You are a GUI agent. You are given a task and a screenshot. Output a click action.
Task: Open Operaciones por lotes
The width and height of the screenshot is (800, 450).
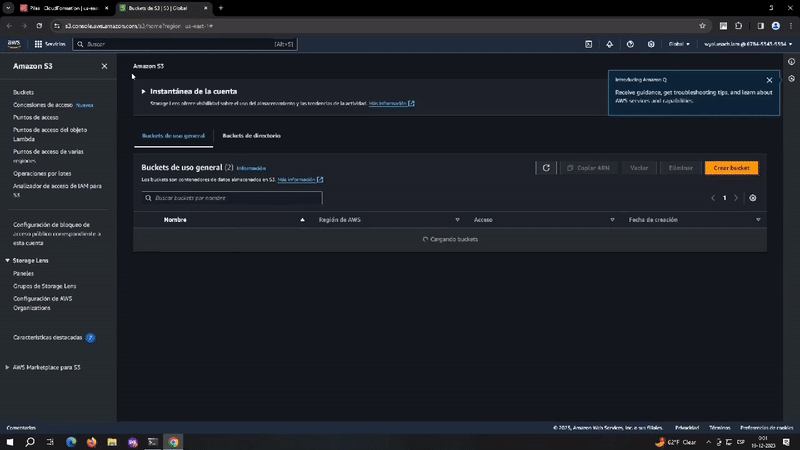point(42,173)
